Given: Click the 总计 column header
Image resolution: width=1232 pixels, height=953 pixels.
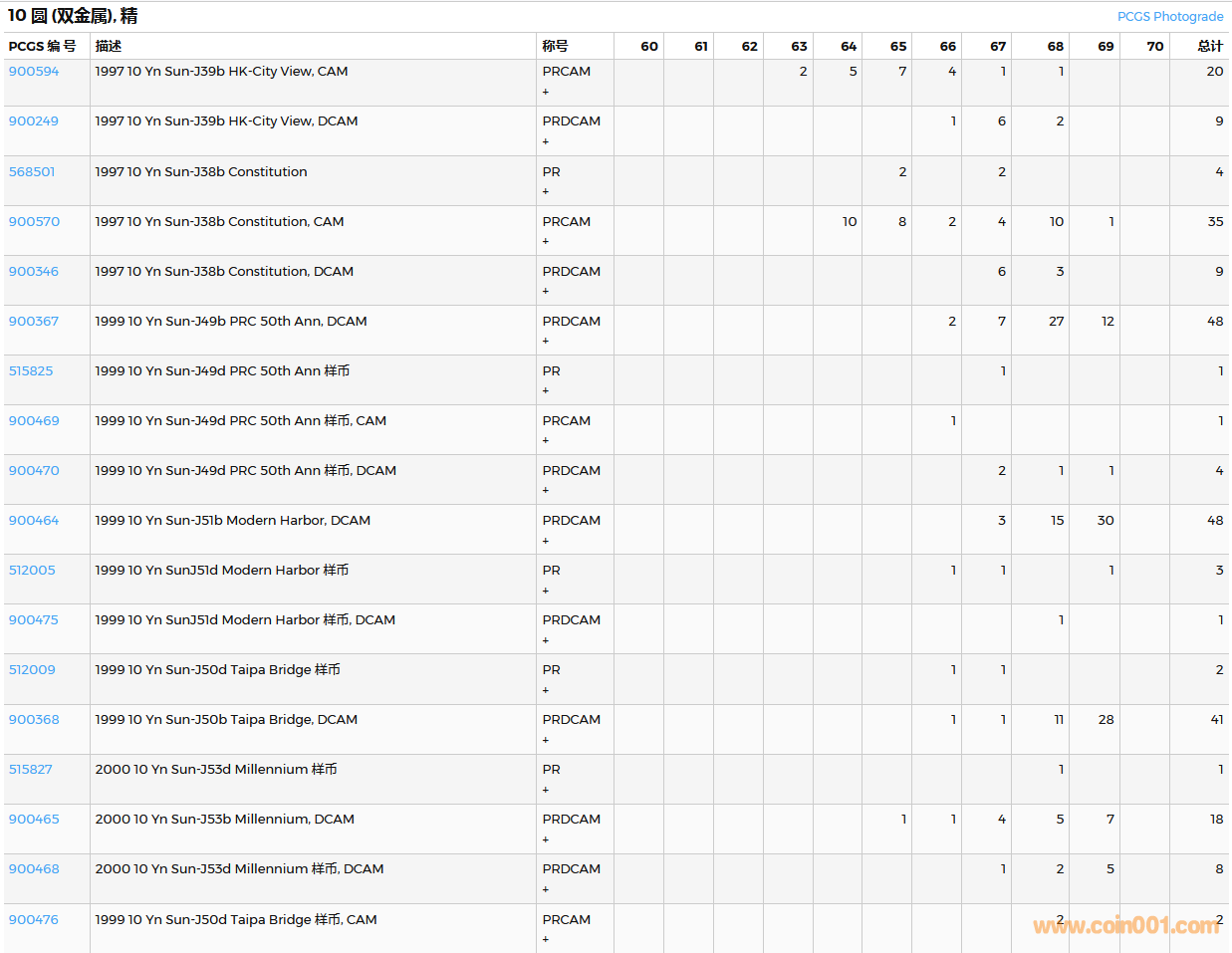Looking at the screenshot, I should [1209, 46].
